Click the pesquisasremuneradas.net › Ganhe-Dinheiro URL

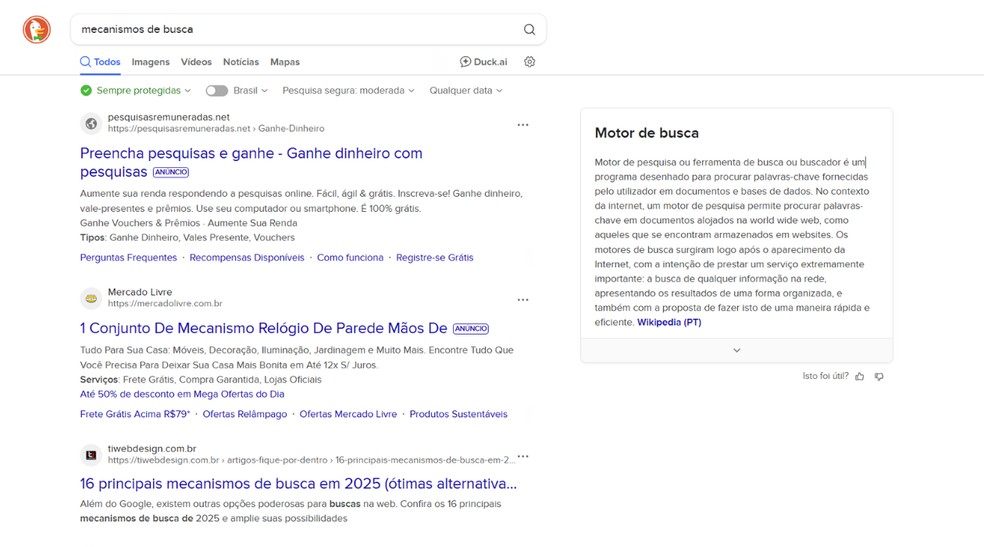[216, 129]
